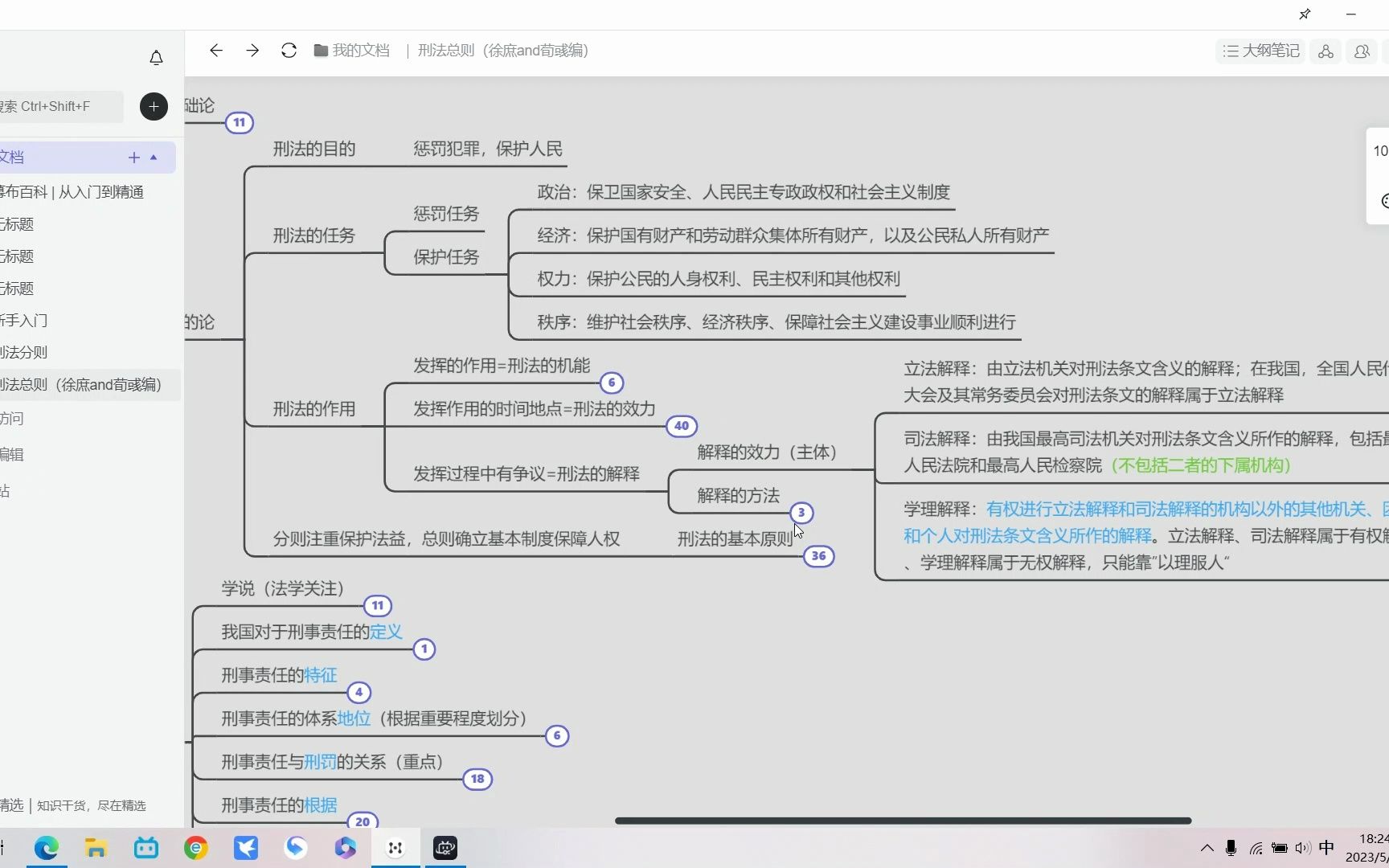Expand the 18 badge on 刑罚的关系
1389x868 pixels.
pos(477,779)
